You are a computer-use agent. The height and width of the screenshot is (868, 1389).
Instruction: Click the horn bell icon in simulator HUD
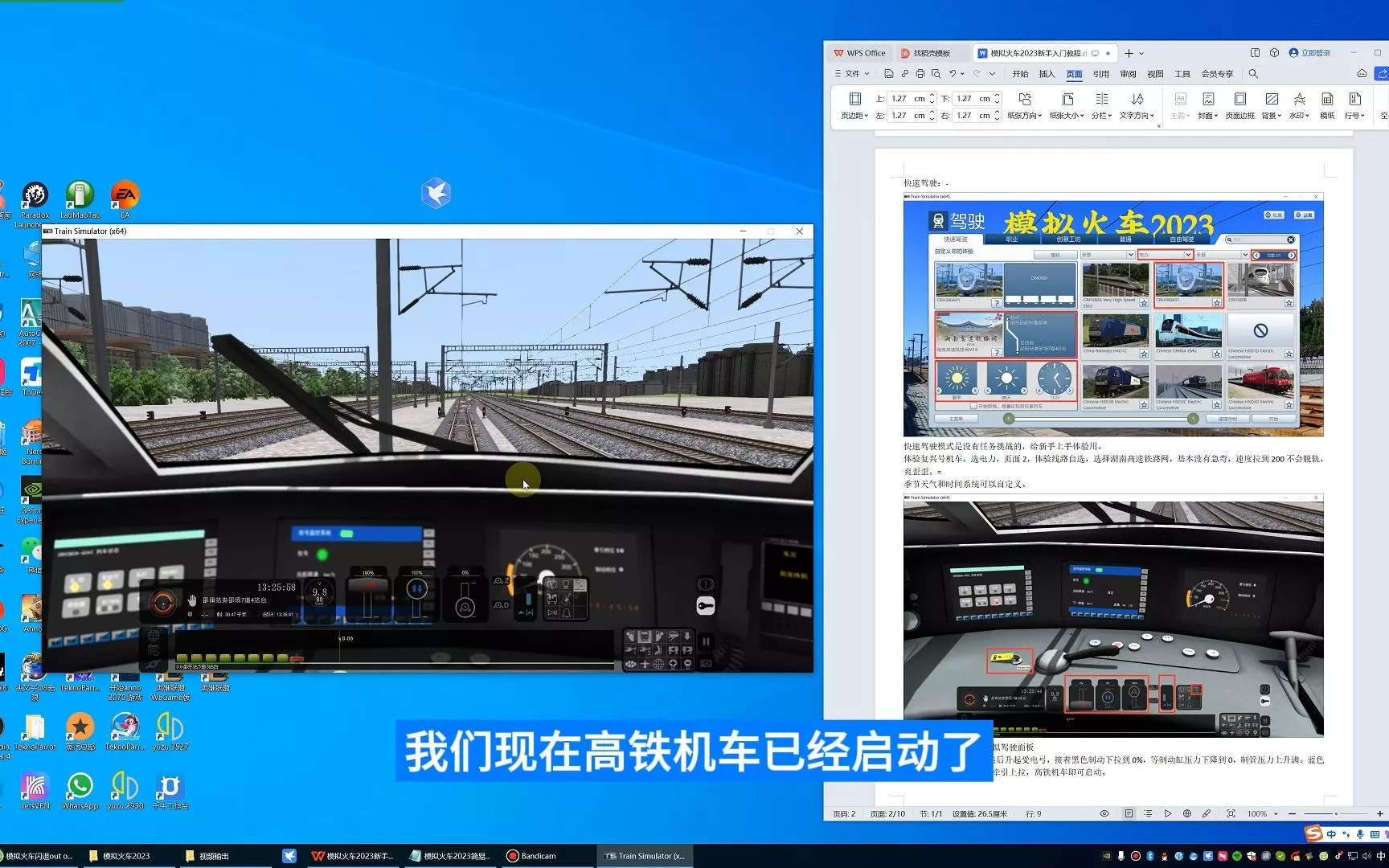(567, 613)
